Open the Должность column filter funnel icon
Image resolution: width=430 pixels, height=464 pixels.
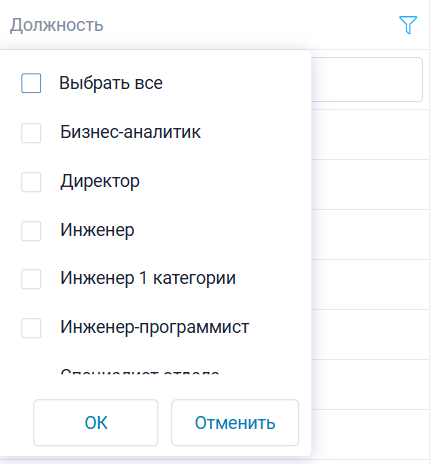(x=408, y=25)
